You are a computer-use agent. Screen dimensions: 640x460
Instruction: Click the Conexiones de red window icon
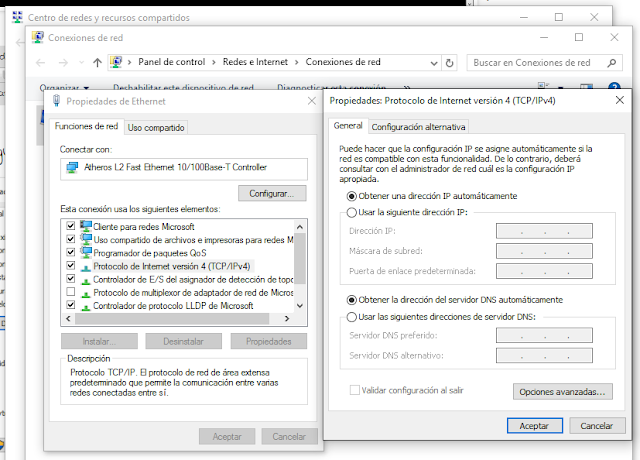point(38,37)
